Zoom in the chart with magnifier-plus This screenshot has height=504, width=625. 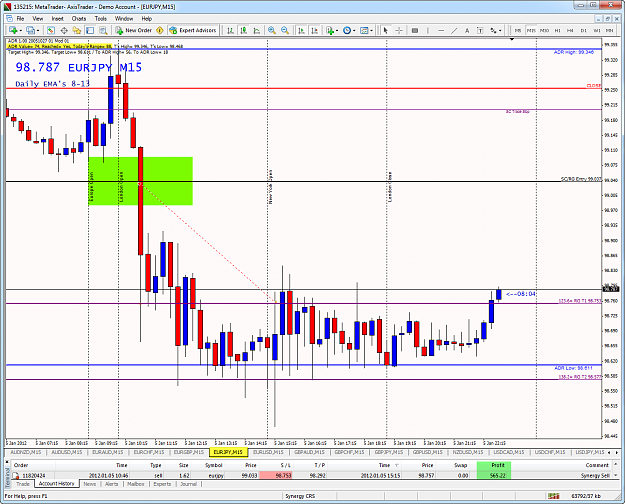pyautogui.click(x=272, y=30)
